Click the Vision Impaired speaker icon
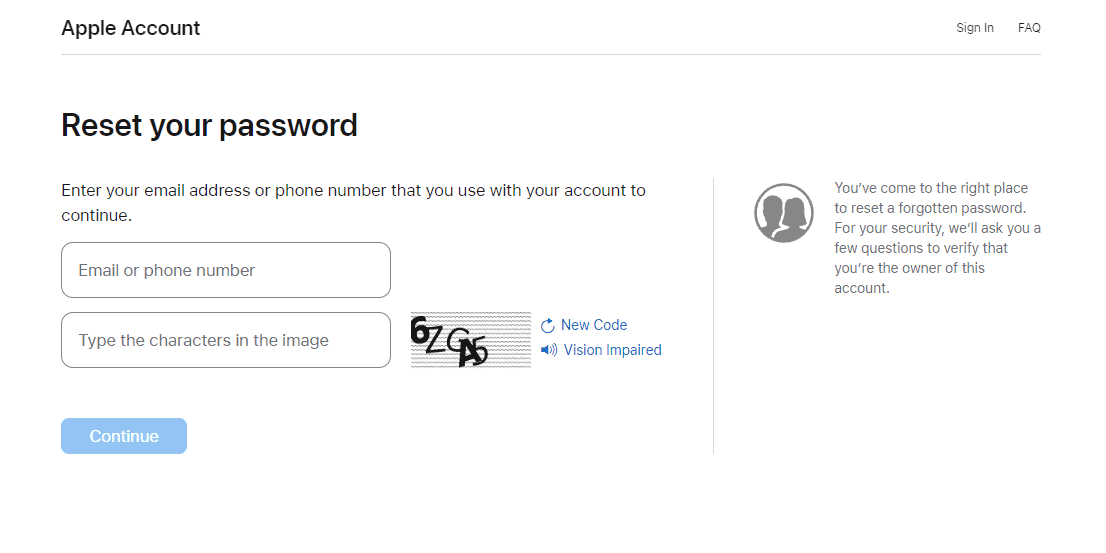This screenshot has height=553, width=1106. click(x=548, y=350)
